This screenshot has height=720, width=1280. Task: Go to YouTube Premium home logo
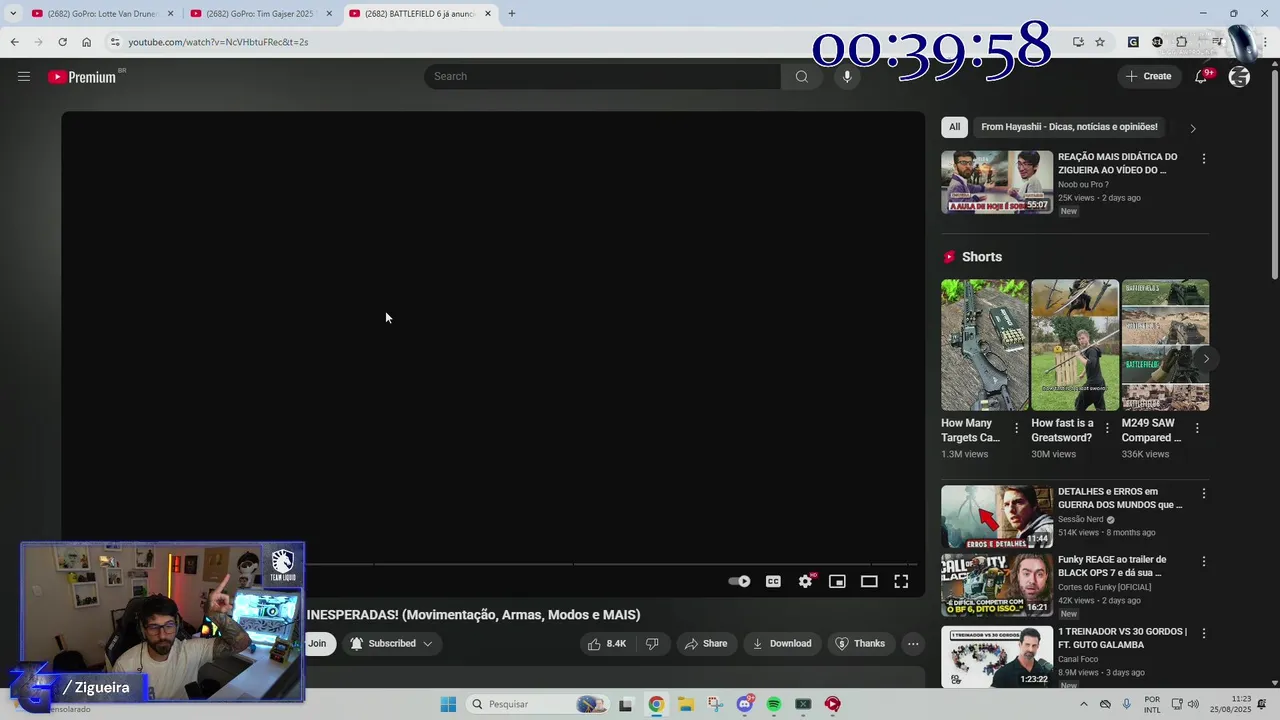(82, 77)
